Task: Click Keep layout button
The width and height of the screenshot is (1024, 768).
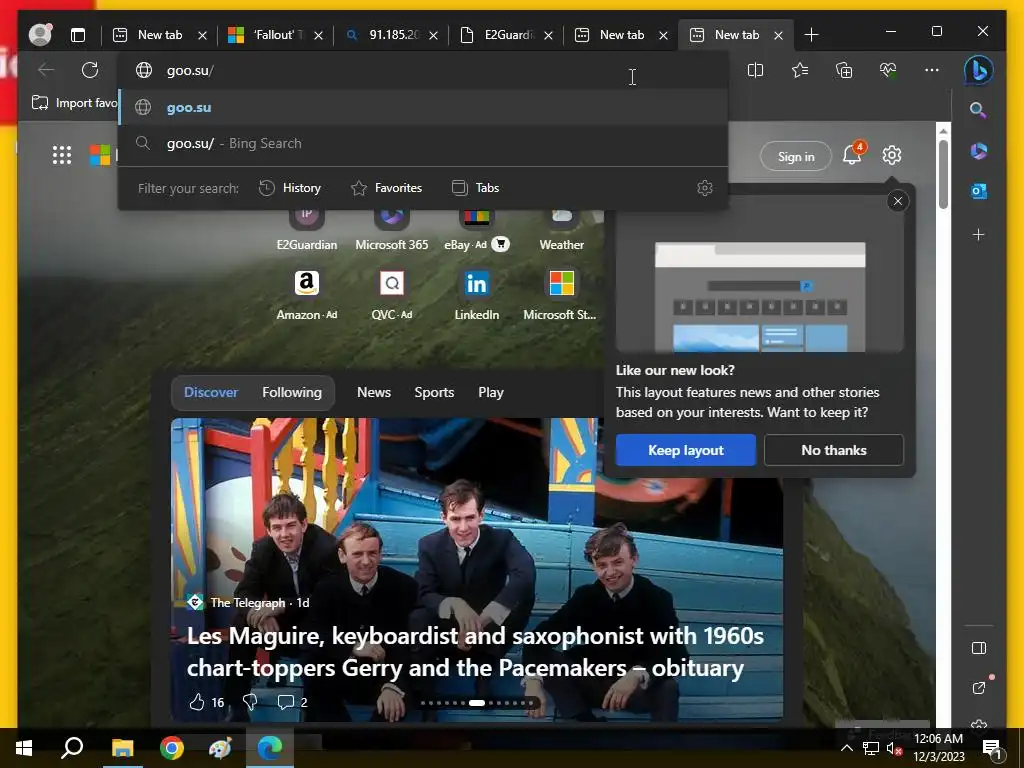Action: coord(686,450)
